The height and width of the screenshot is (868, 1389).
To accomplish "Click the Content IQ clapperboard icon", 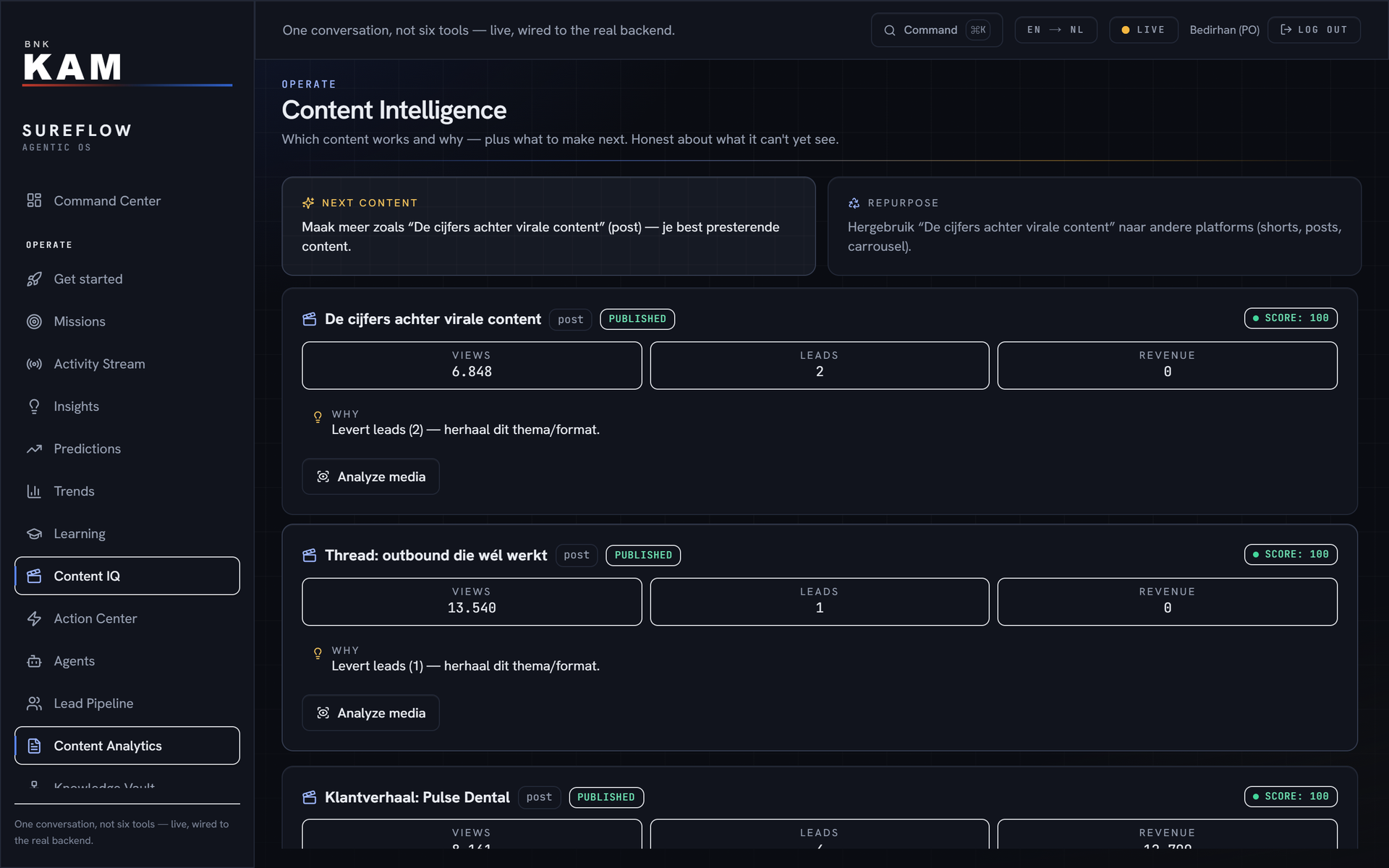I will click(34, 576).
